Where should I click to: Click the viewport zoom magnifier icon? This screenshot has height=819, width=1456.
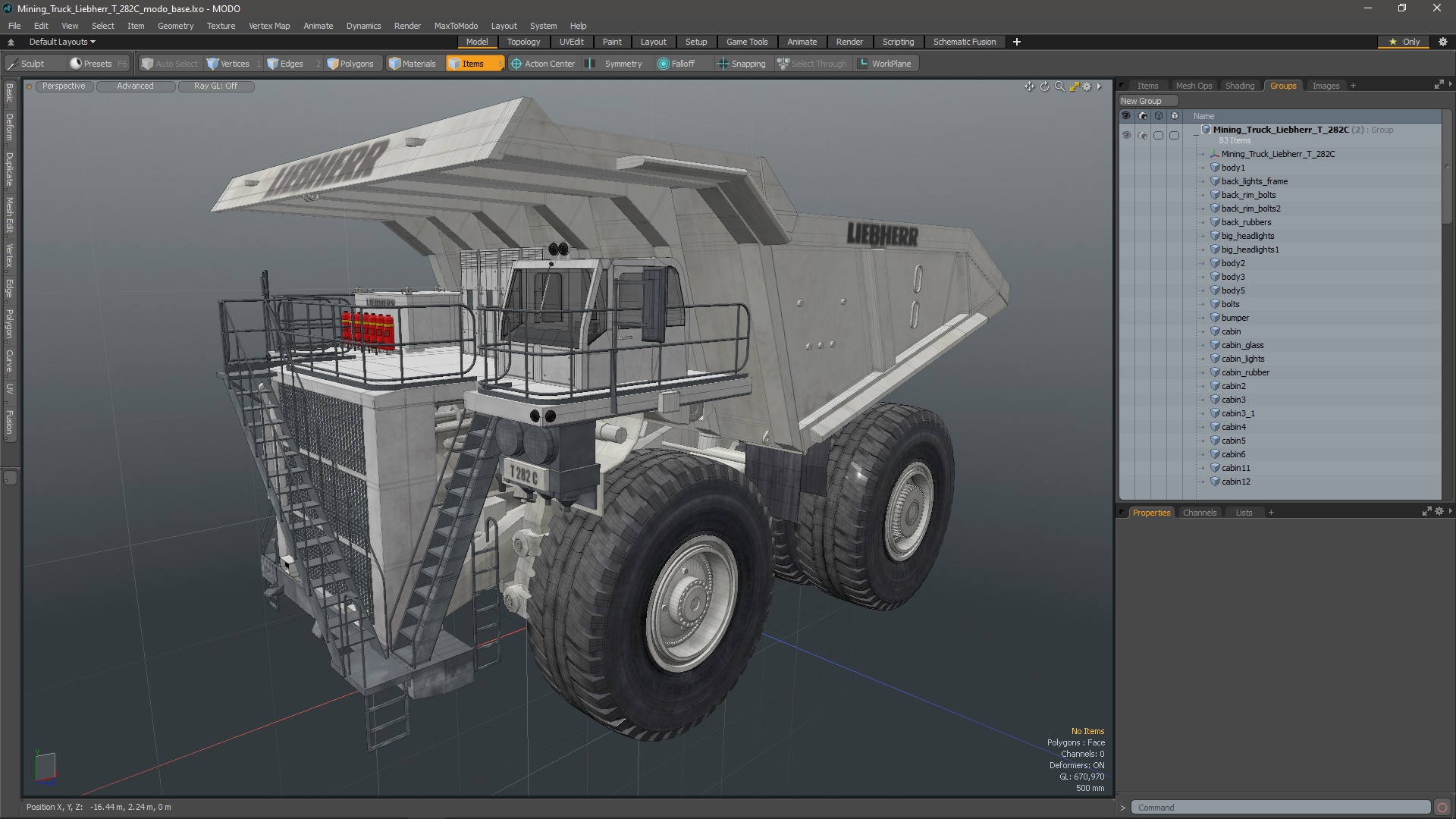tap(1059, 86)
